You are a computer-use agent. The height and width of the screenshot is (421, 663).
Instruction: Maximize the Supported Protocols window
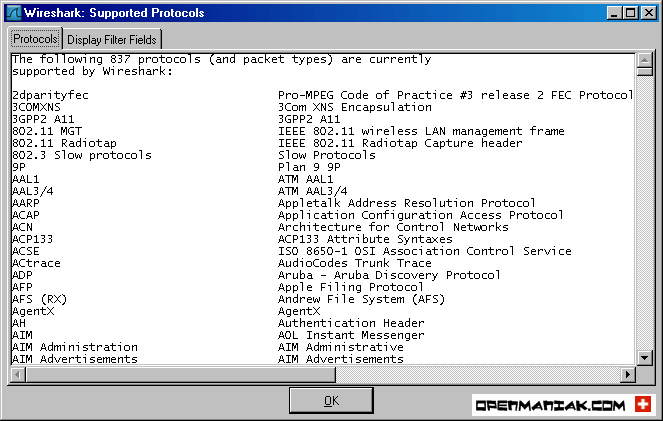tap(630, 13)
